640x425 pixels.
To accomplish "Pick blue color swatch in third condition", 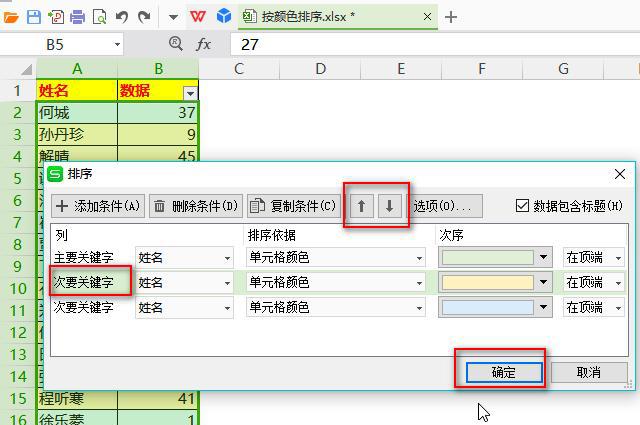I will (x=495, y=307).
